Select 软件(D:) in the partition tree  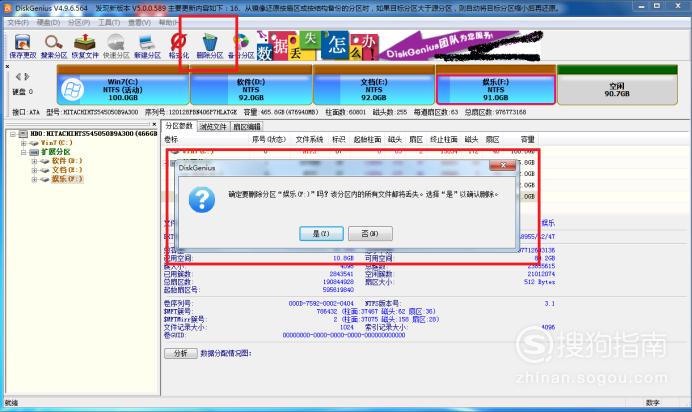pos(67,161)
